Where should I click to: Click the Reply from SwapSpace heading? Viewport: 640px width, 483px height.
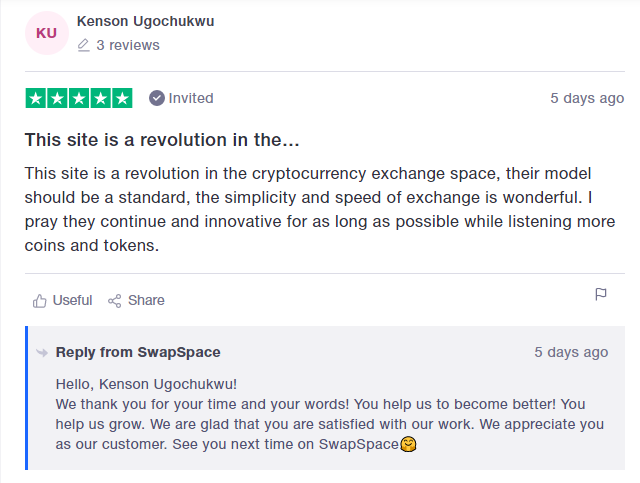(x=138, y=352)
